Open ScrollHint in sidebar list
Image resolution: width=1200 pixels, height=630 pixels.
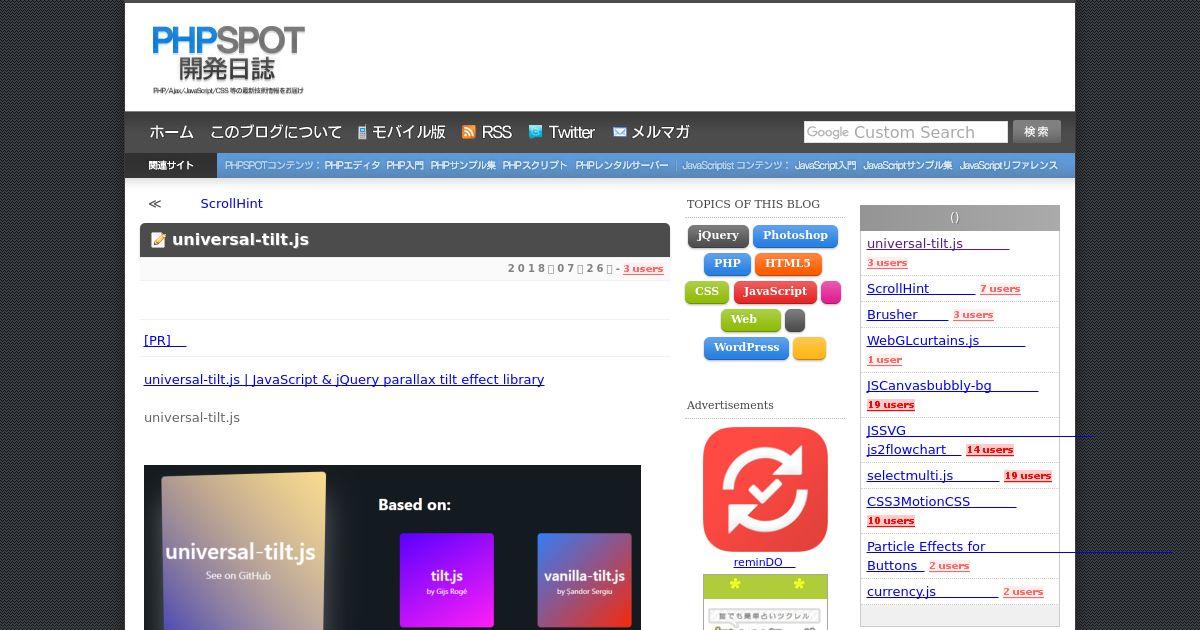[x=921, y=288]
